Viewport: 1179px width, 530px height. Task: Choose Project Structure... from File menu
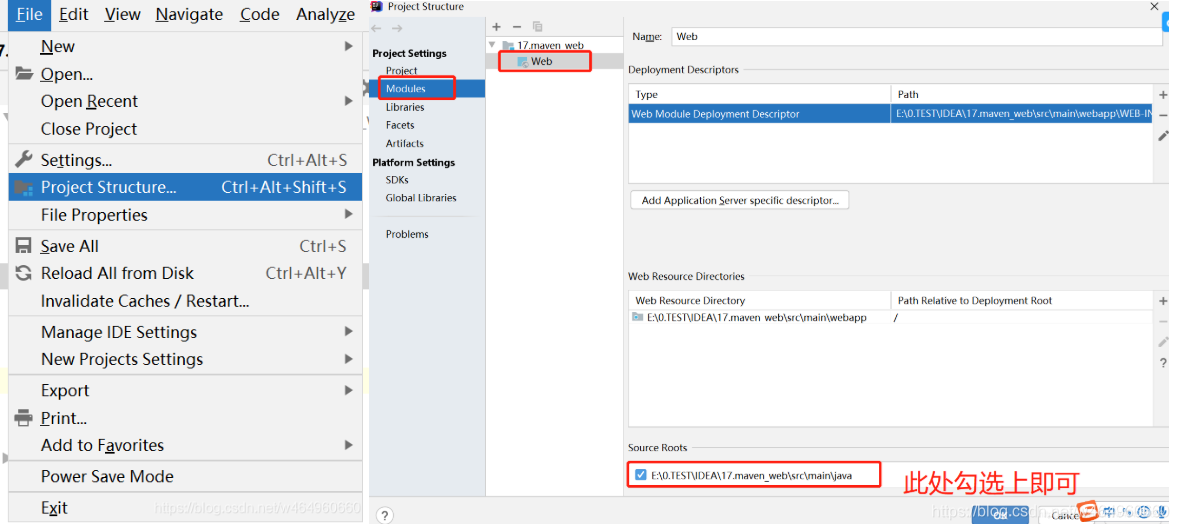pos(185,187)
